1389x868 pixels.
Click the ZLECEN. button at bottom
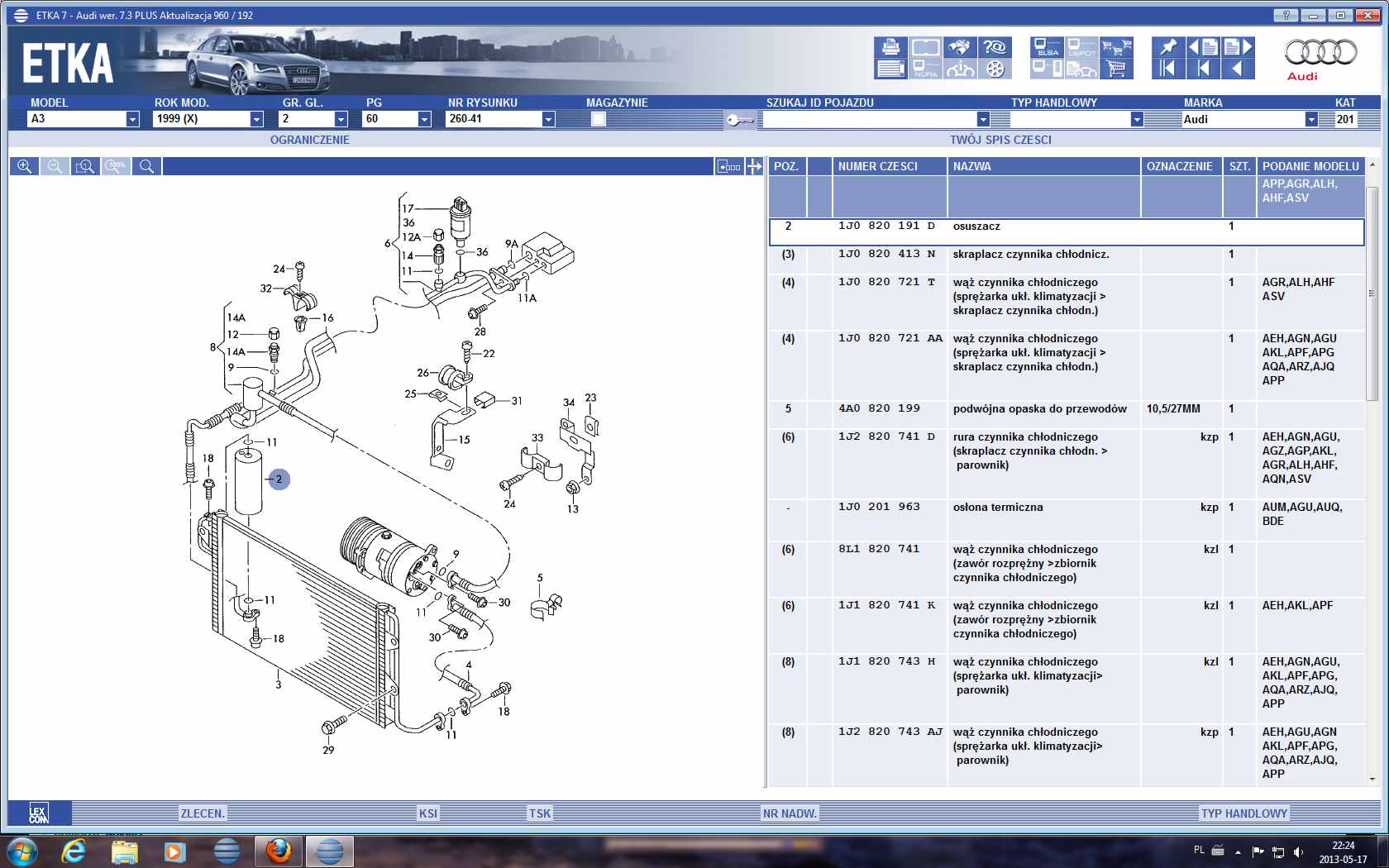[203, 813]
